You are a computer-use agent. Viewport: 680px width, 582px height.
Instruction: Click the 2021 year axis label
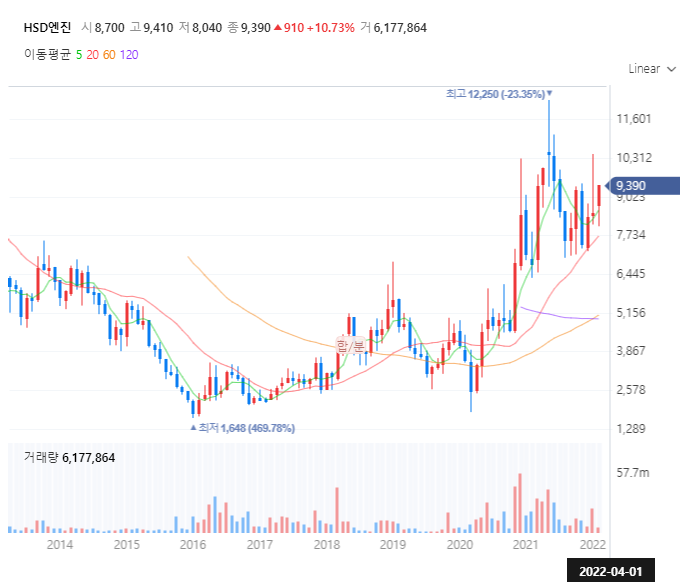526,545
